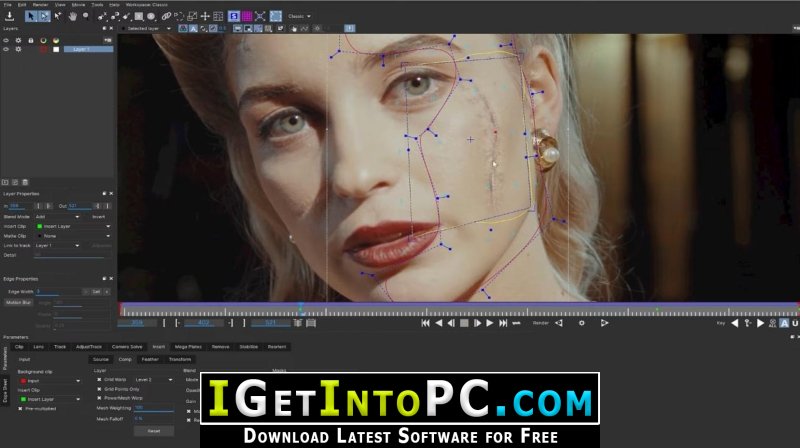Click the Save project download icon
The height and width of the screenshot is (448, 800).
pos(9,16)
